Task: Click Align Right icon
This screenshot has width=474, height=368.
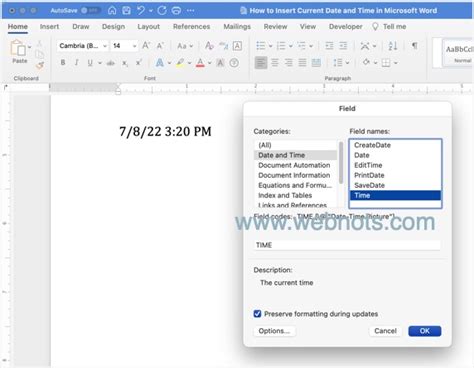Action: click(289, 63)
